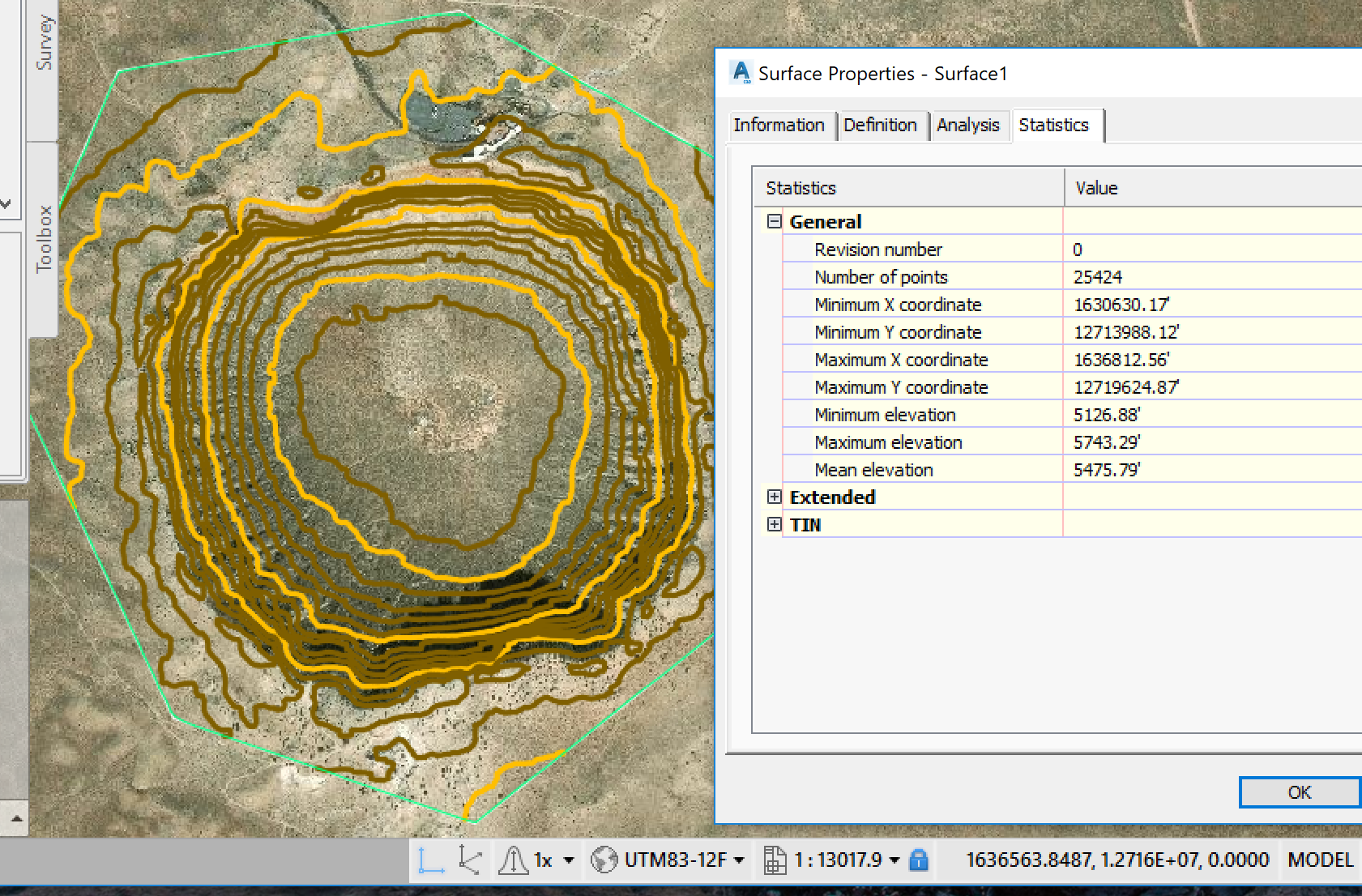Screen dimensions: 1362x896
Task: Click the globe coordinate system icon
Action: pos(604,860)
